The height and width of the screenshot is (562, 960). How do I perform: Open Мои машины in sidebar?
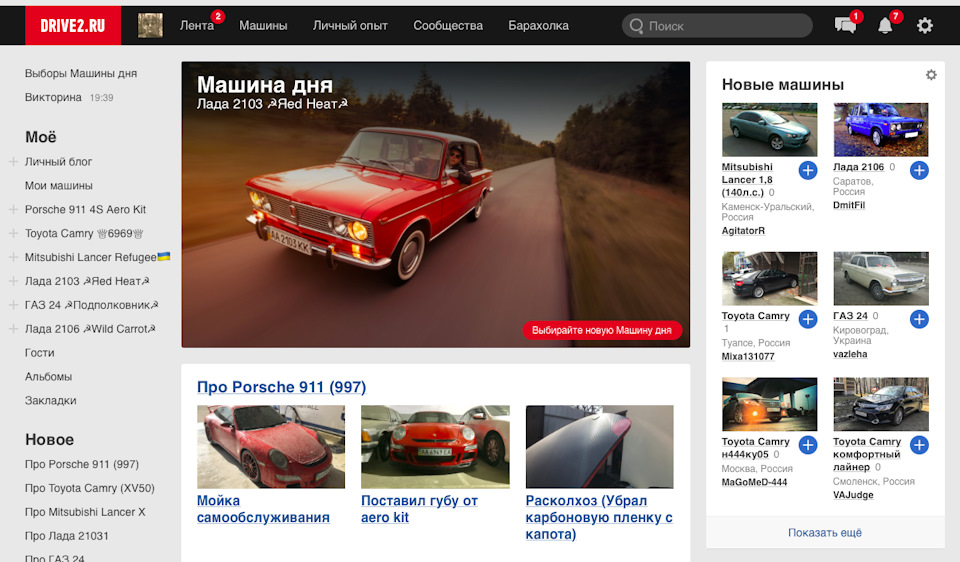[x=59, y=185]
